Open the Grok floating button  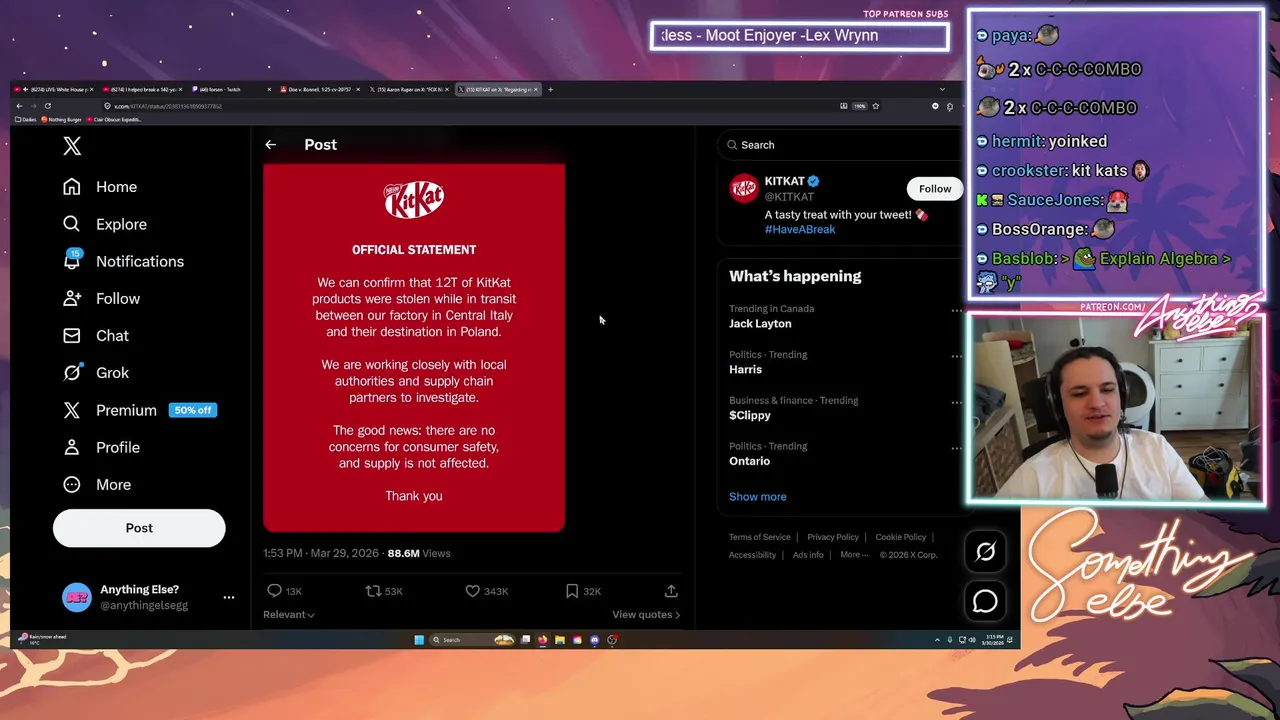[985, 551]
